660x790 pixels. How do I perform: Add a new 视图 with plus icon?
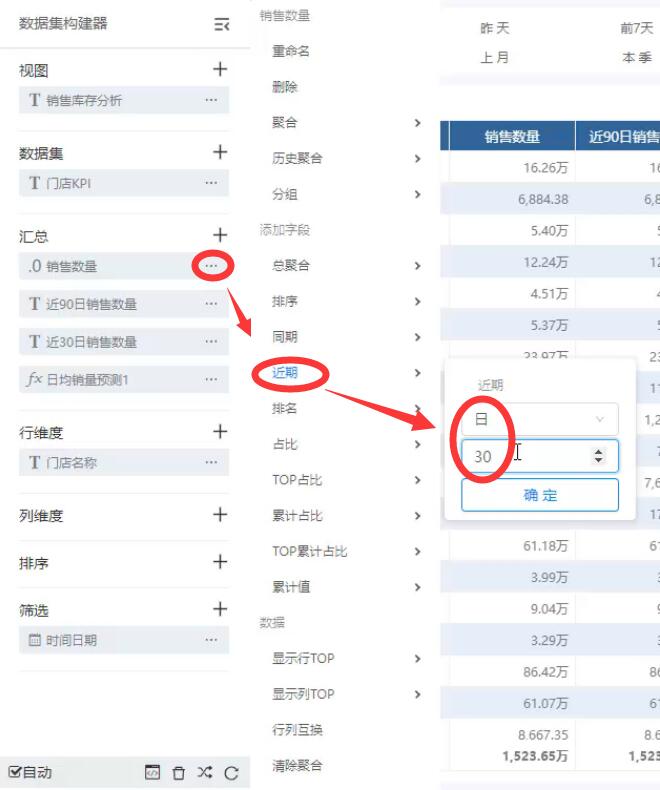pos(220,69)
